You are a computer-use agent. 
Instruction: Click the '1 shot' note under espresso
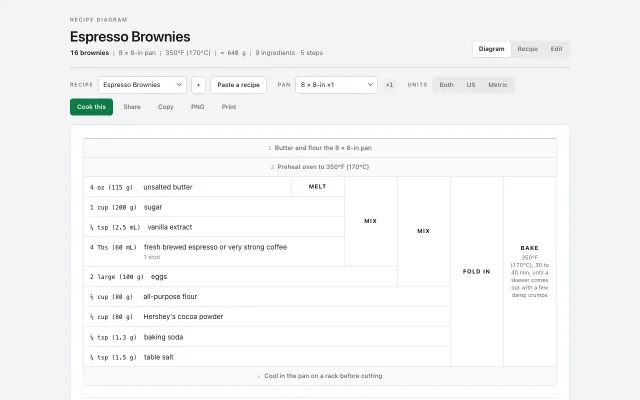(152, 257)
